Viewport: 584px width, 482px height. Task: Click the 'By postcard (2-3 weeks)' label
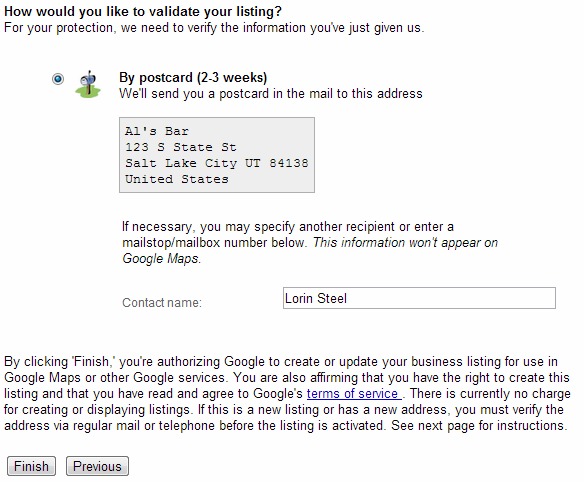pos(193,77)
